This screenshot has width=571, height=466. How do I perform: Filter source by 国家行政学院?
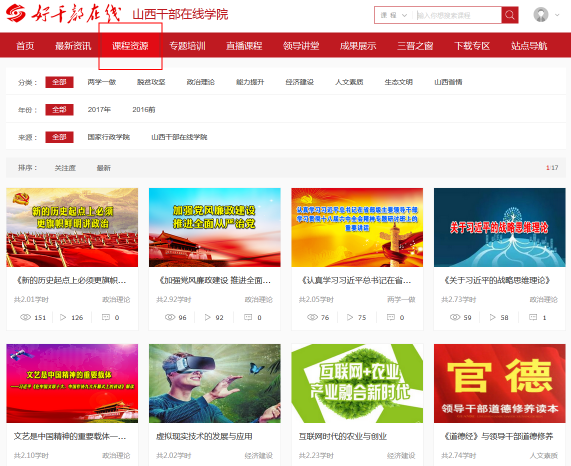pos(109,137)
